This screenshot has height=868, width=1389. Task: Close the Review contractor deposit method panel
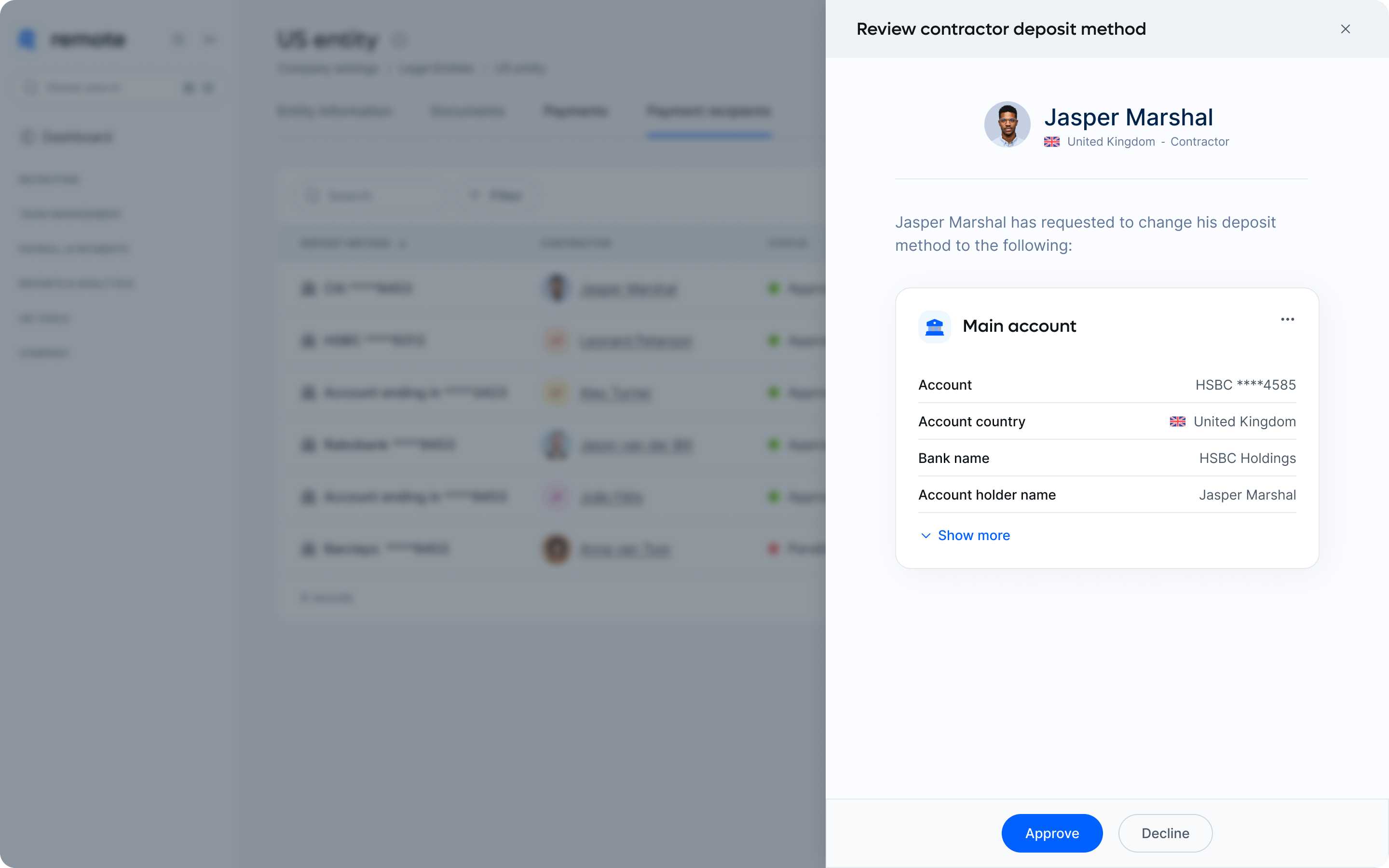tap(1345, 29)
